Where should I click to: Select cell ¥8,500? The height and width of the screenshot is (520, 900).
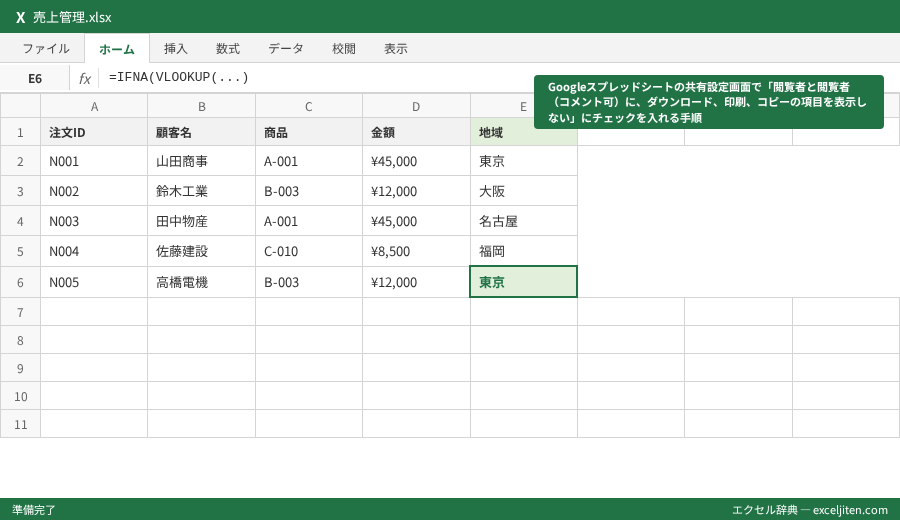416,251
